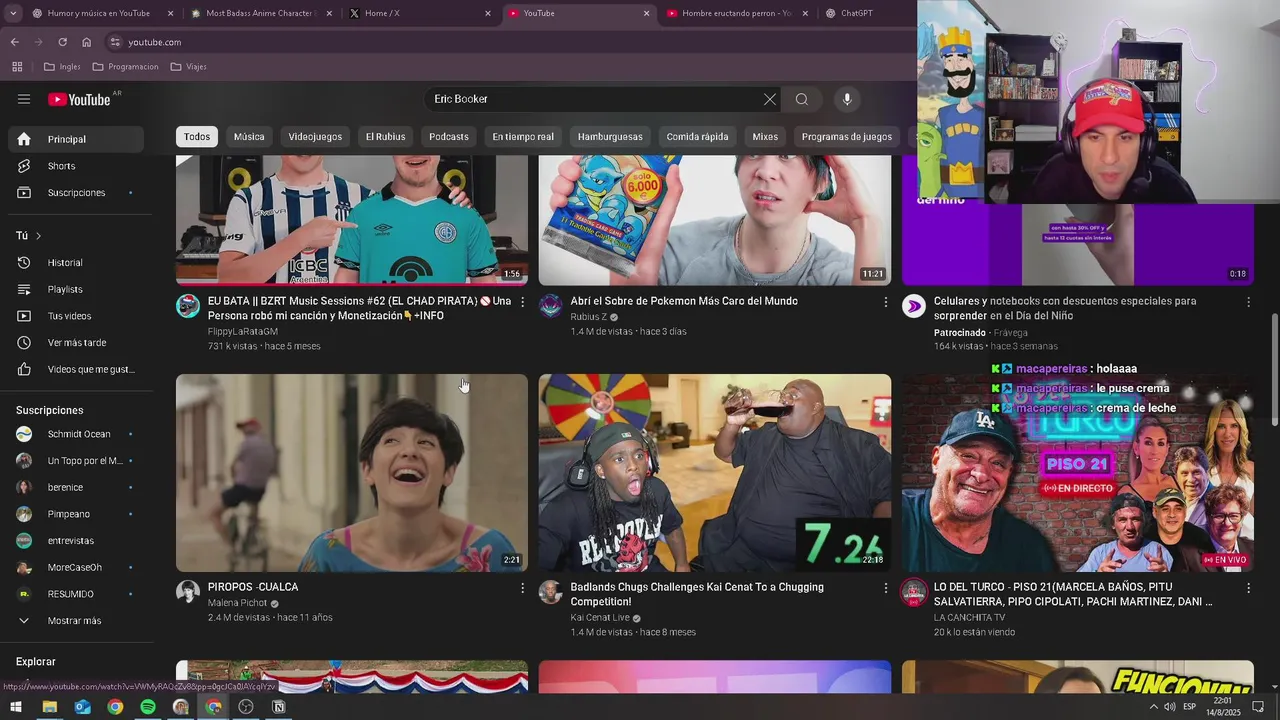Click the magnifier search button
Viewport: 1280px width, 720px height.
click(x=802, y=99)
